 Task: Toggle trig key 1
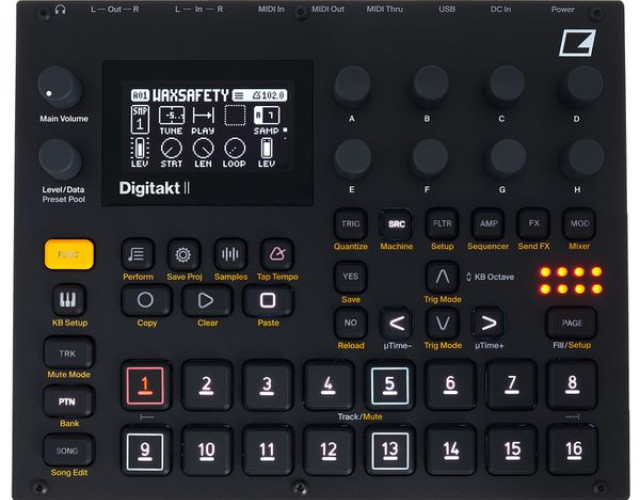coord(145,385)
